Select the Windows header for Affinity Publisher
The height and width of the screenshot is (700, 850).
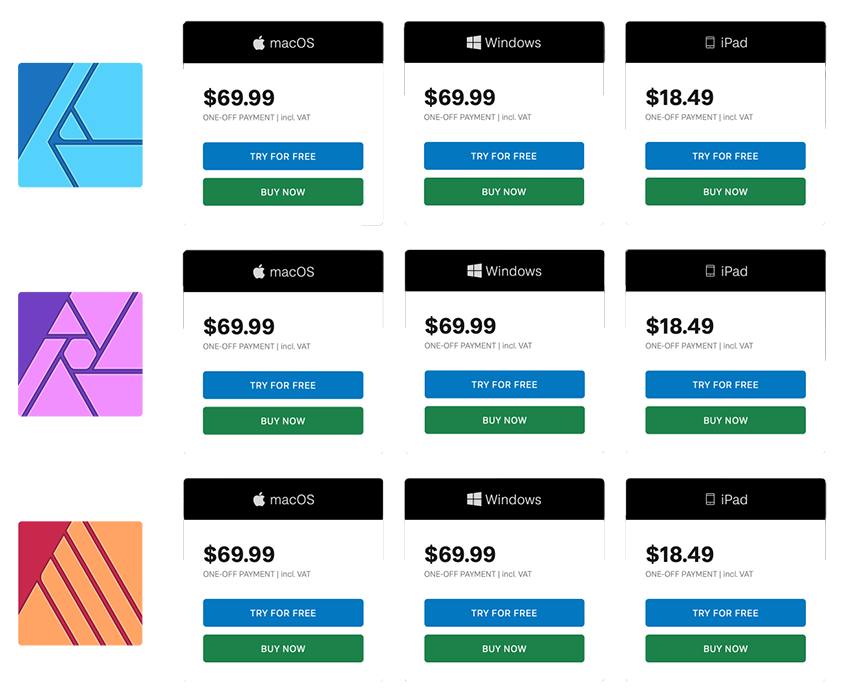(x=504, y=499)
